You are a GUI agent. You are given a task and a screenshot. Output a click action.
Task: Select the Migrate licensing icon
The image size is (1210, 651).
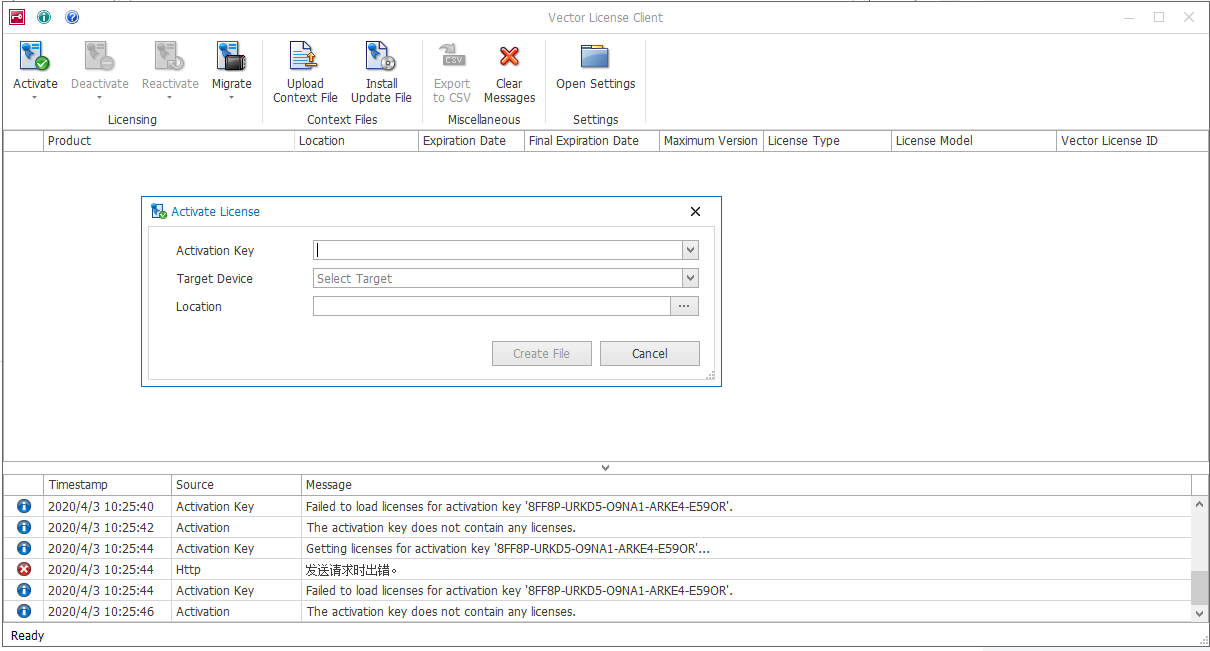pyautogui.click(x=231, y=57)
